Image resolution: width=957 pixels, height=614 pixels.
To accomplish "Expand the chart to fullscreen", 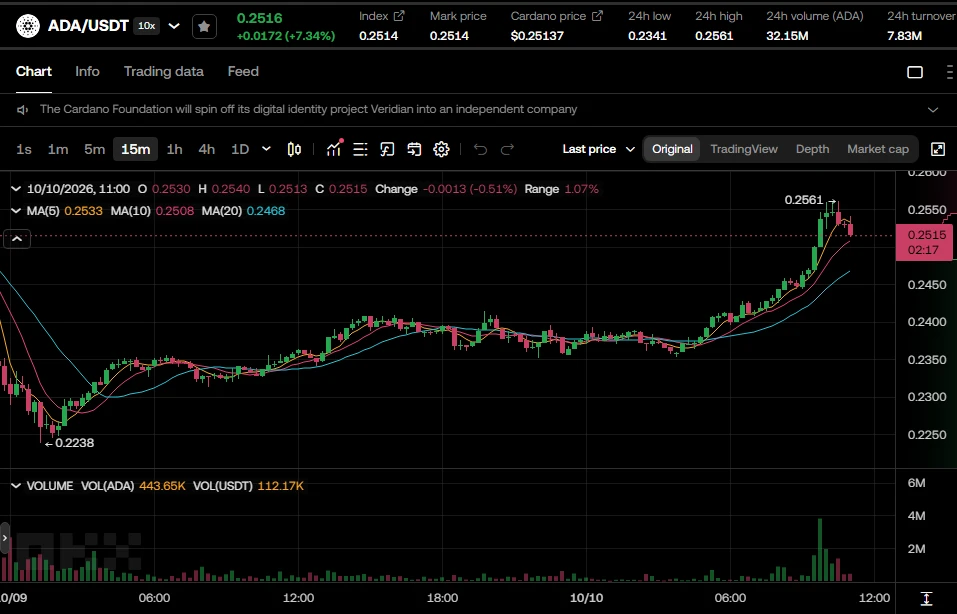I will coord(938,150).
